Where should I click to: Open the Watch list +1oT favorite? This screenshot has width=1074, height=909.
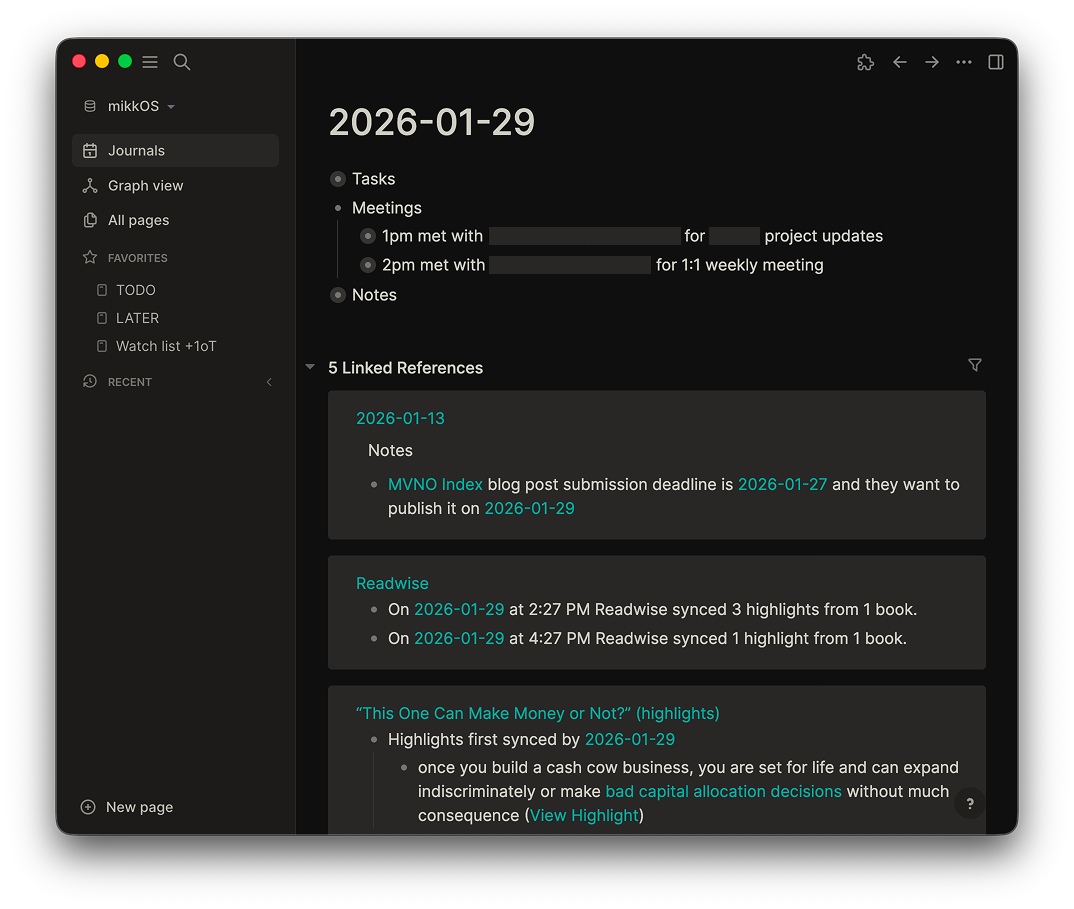167,345
